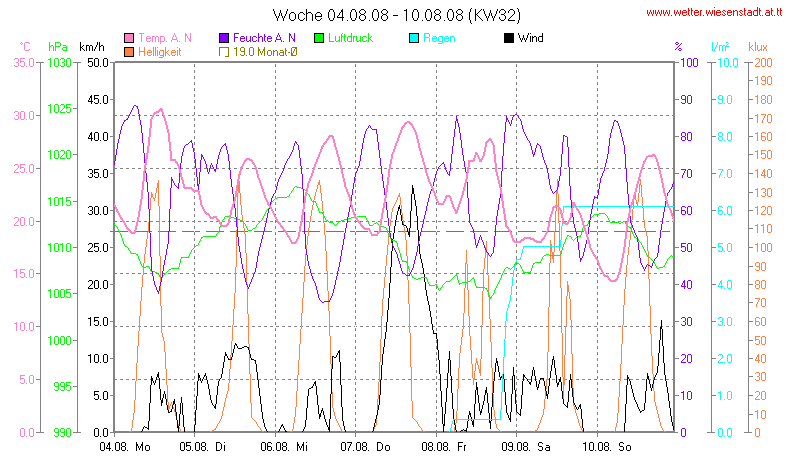
Task: Click the 995 value on pressure axis
Action: click(x=62, y=386)
